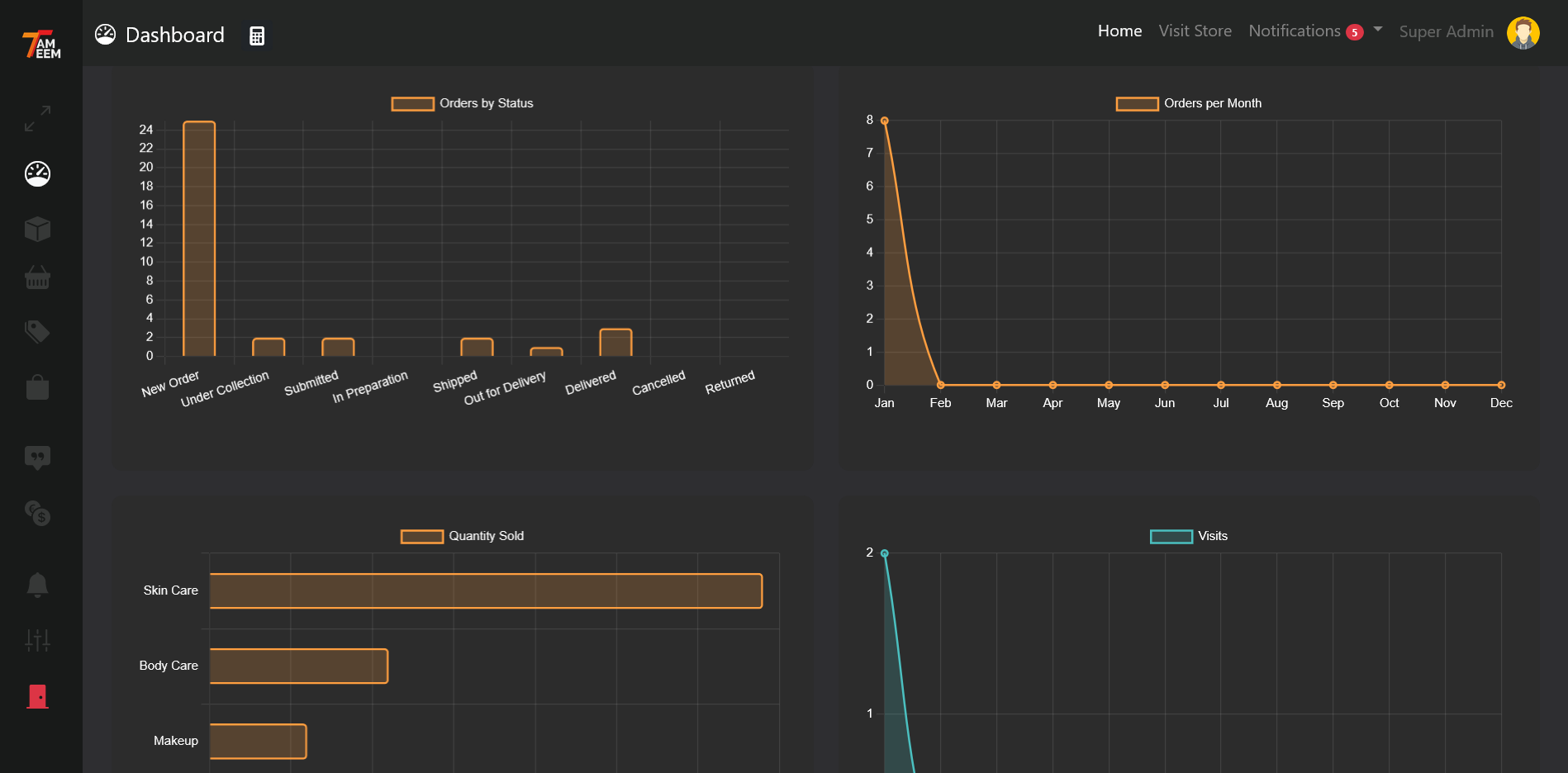This screenshot has height=773, width=1568.
Task: Select the Tags icon in the sidebar
Action: click(x=36, y=331)
